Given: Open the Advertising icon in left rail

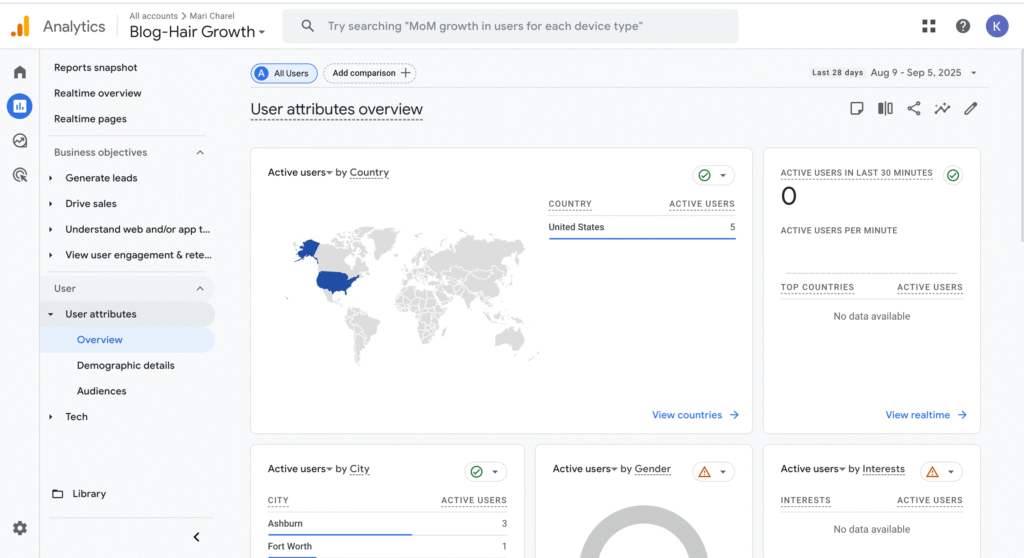Looking at the screenshot, I should (20, 174).
